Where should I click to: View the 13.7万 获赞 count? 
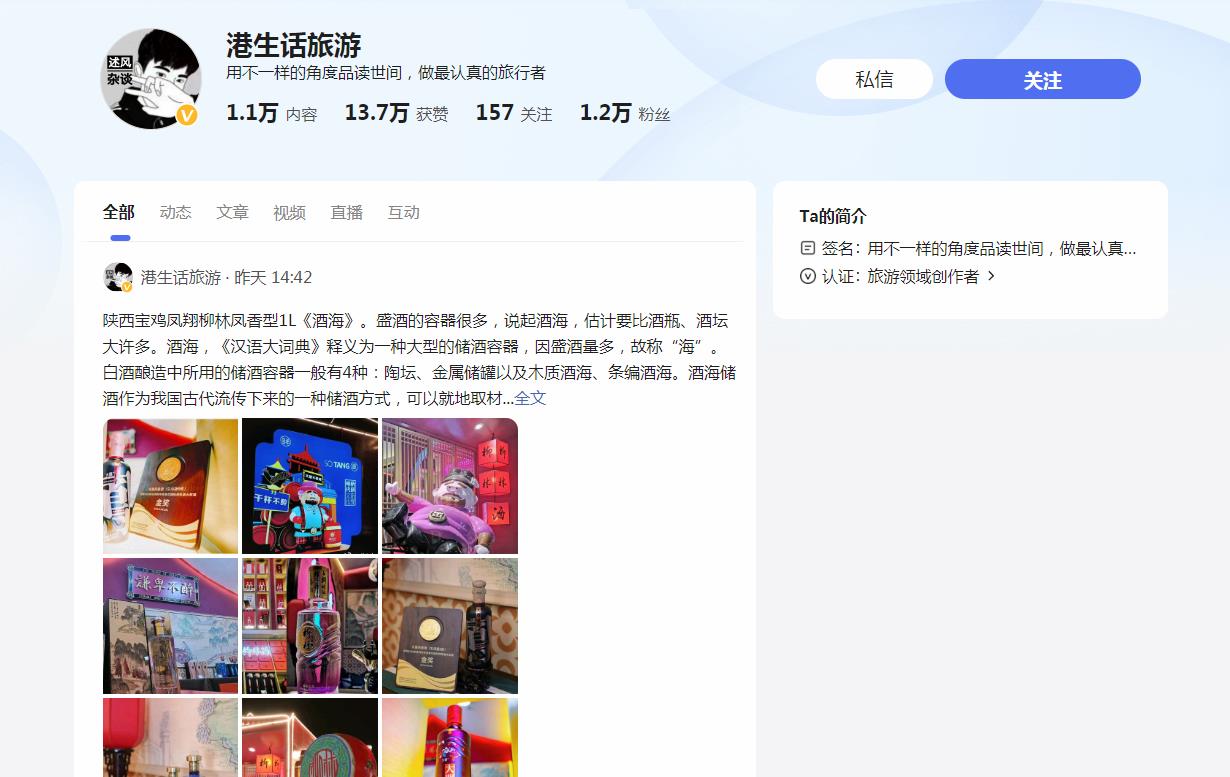pyautogui.click(x=396, y=113)
